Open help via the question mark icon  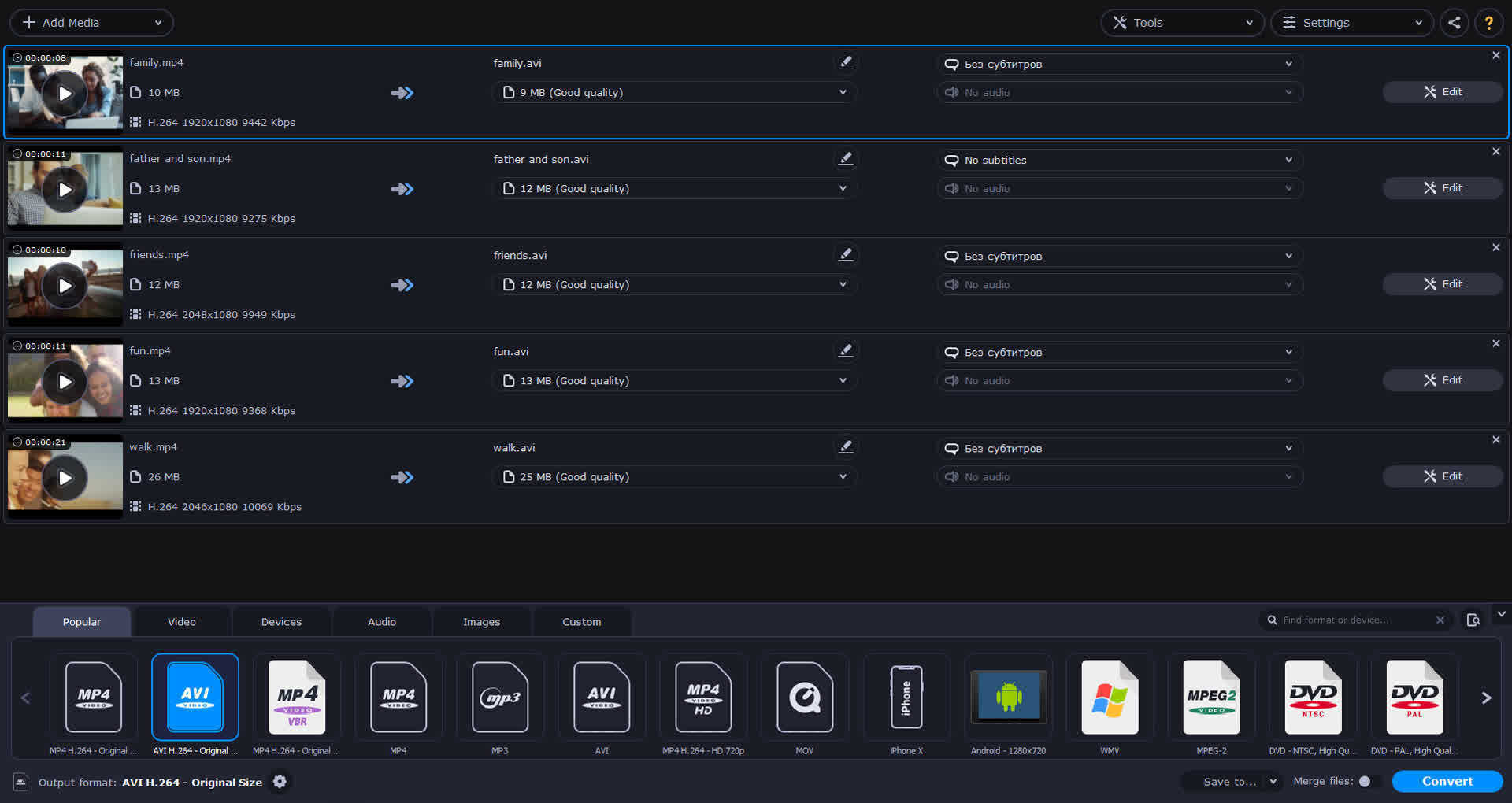(x=1488, y=23)
